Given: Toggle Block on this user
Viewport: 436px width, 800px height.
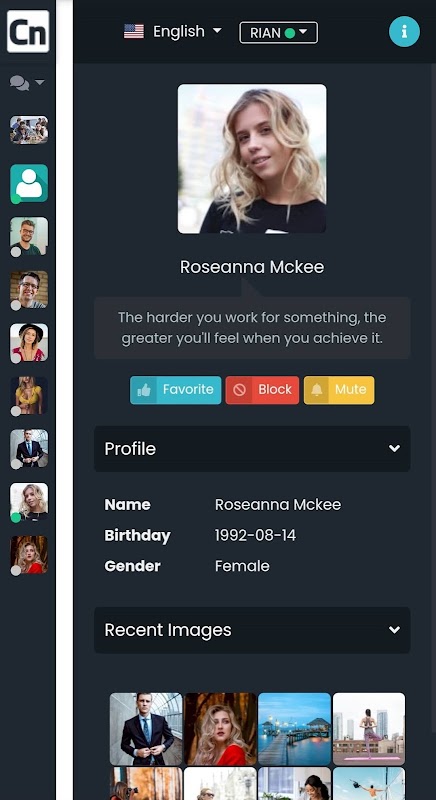Looking at the screenshot, I should coord(262,390).
